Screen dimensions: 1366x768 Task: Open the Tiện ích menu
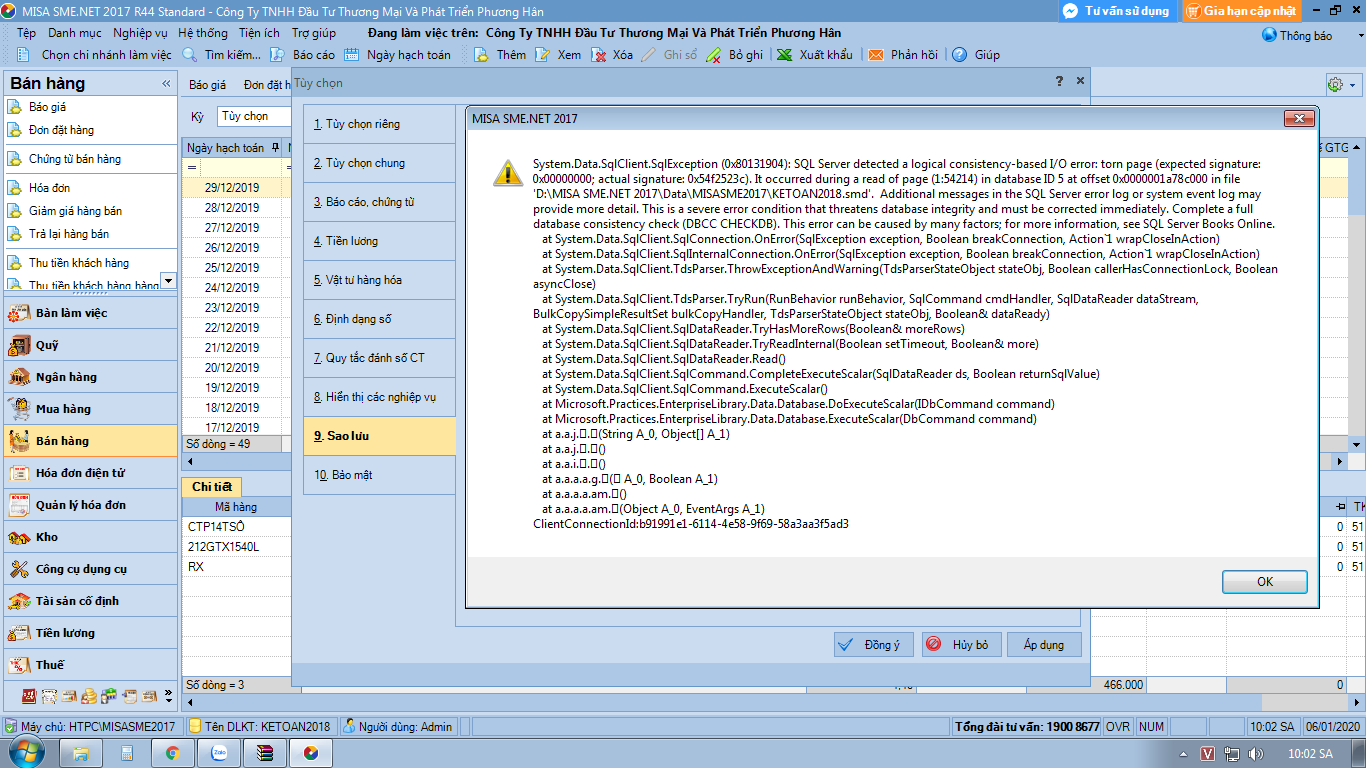pyautogui.click(x=259, y=33)
